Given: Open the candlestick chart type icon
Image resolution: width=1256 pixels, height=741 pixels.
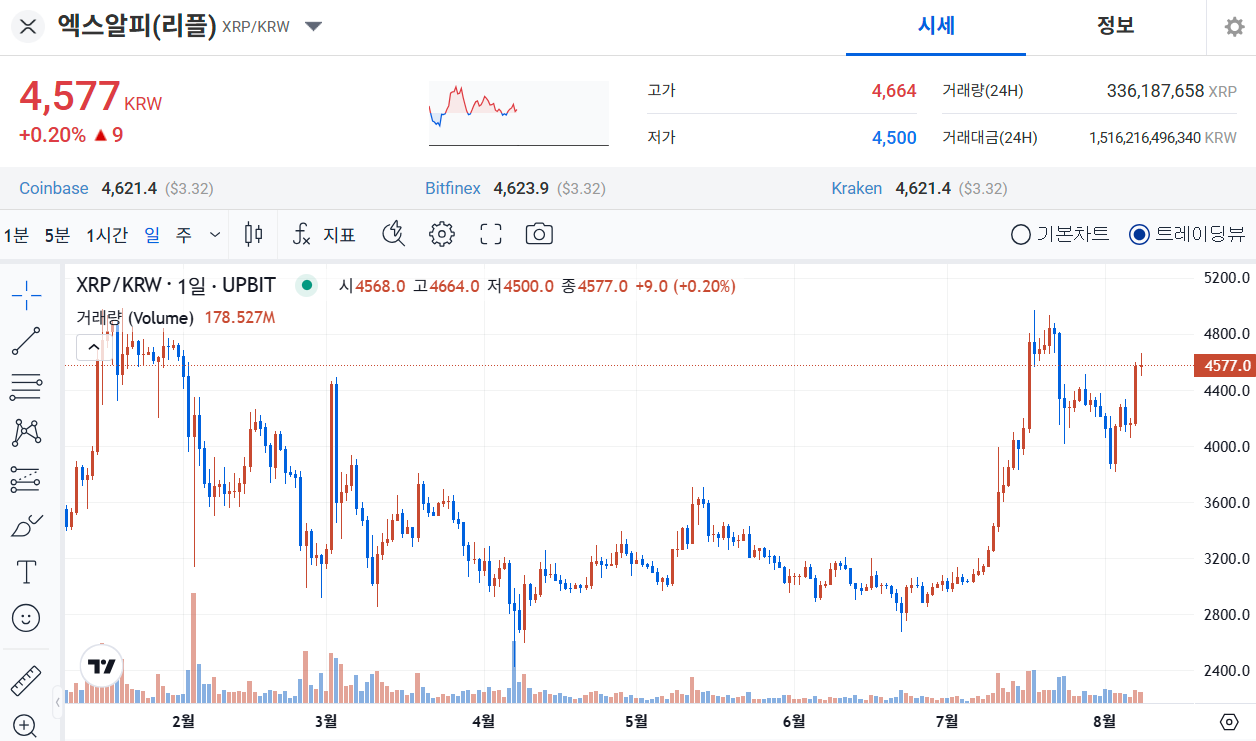Looking at the screenshot, I should tap(254, 235).
